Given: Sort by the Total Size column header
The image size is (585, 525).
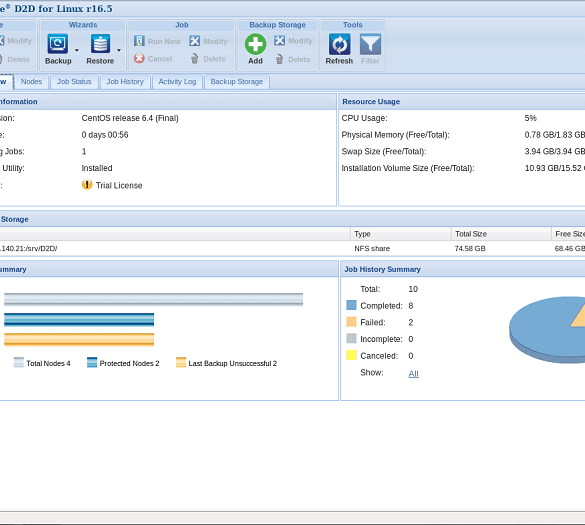Looking at the screenshot, I should (501, 234).
